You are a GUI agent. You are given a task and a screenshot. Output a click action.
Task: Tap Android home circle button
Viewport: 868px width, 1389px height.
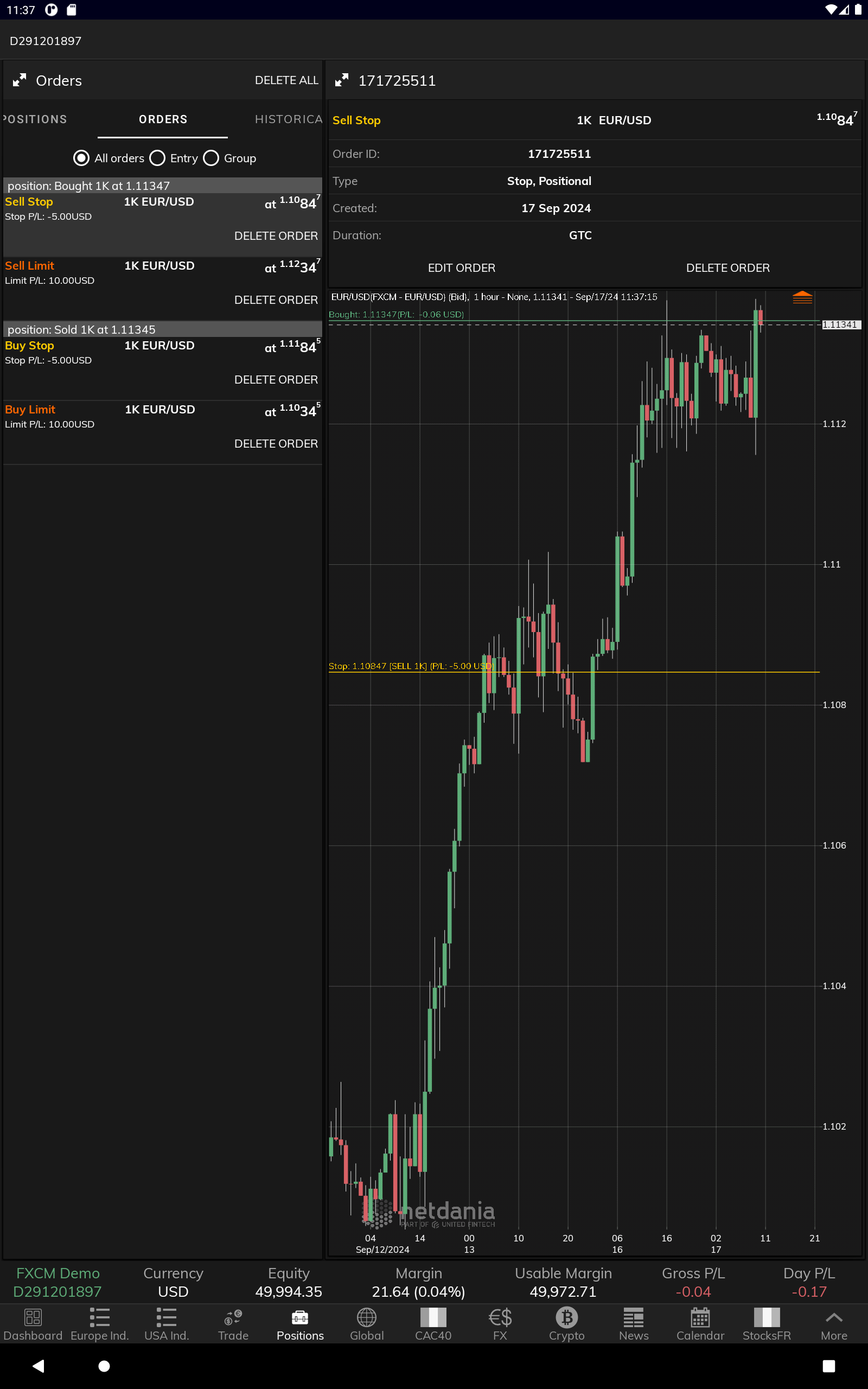[x=104, y=1366]
